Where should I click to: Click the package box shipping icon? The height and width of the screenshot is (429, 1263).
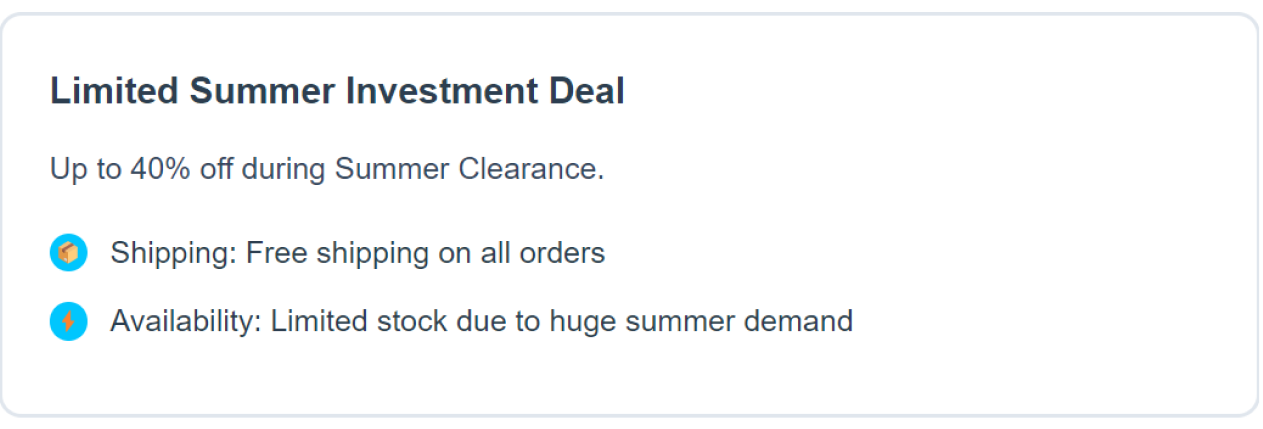pos(68,253)
